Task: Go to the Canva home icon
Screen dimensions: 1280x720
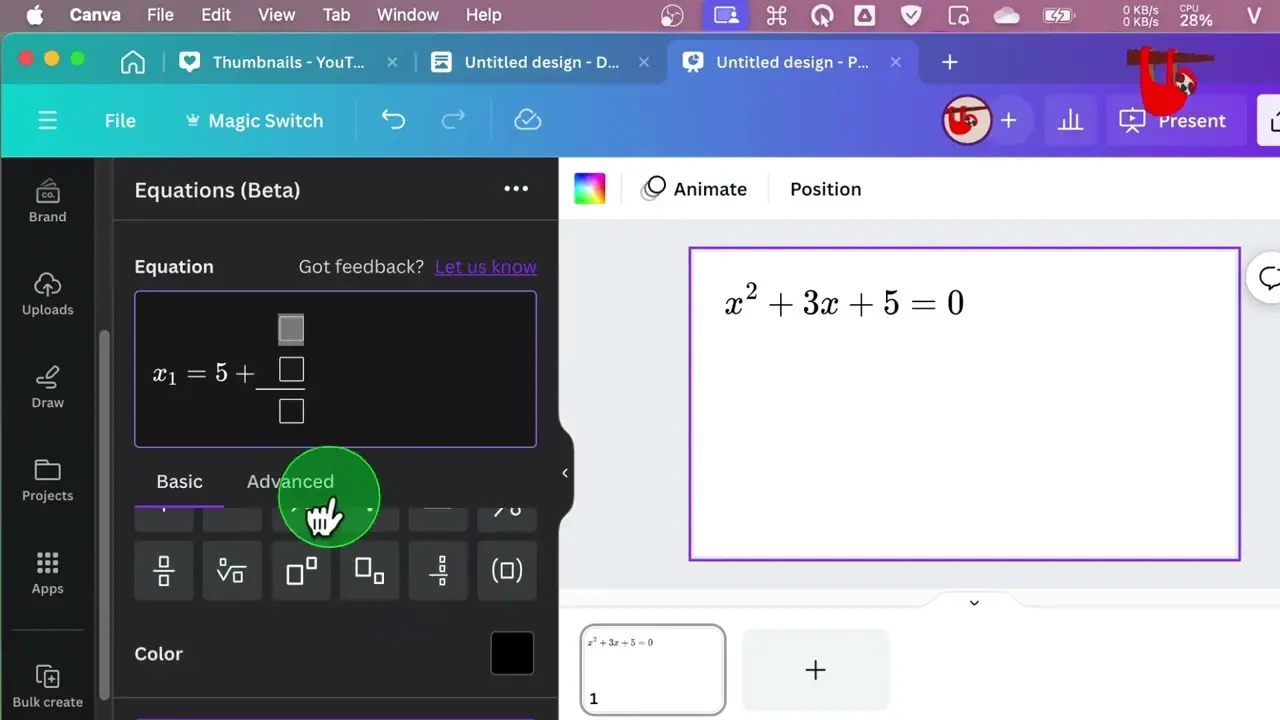Action: 132,62
